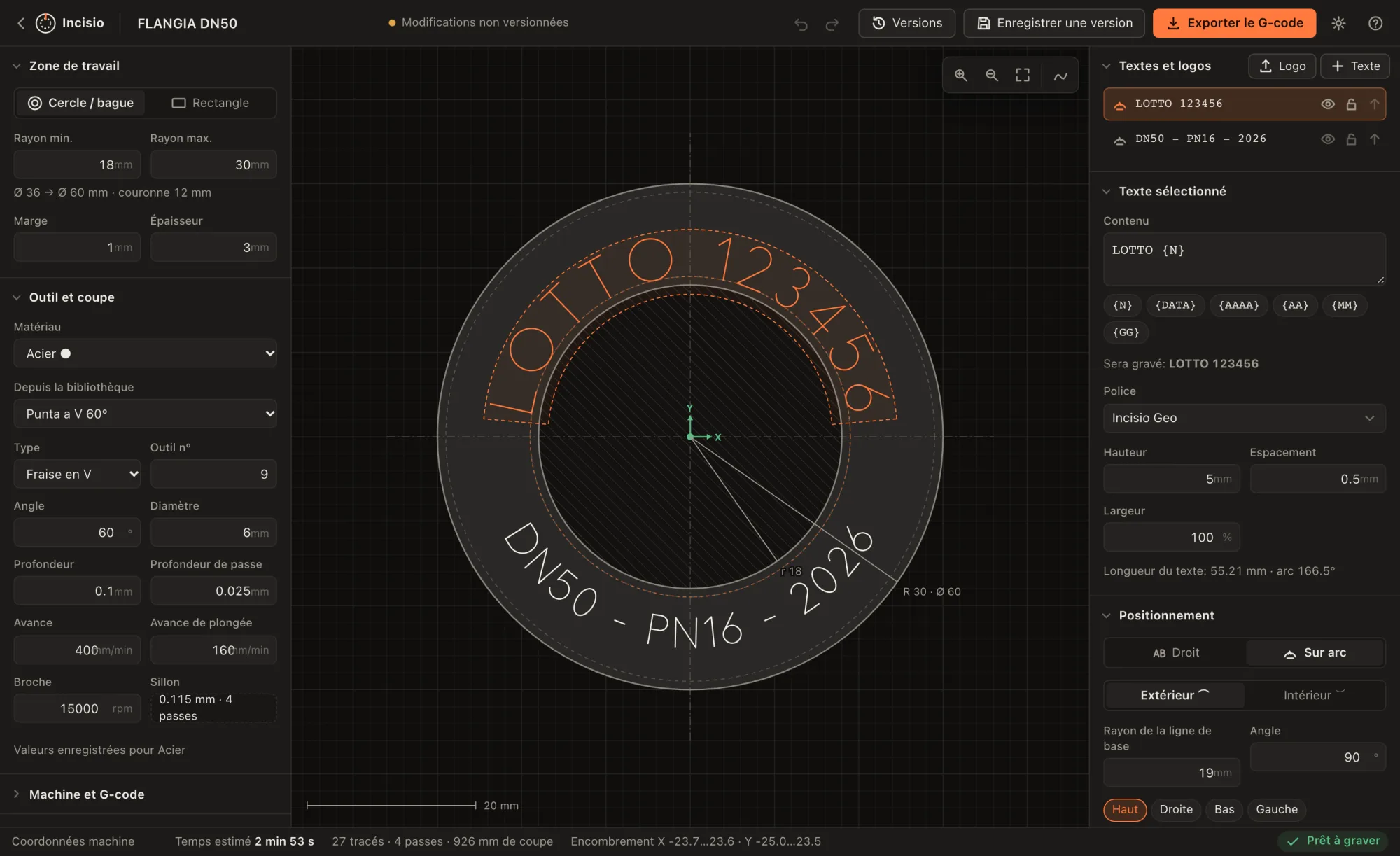Image resolution: width=1400 pixels, height=856 pixels.
Task: Click the Contenu text area
Action: pyautogui.click(x=1244, y=259)
